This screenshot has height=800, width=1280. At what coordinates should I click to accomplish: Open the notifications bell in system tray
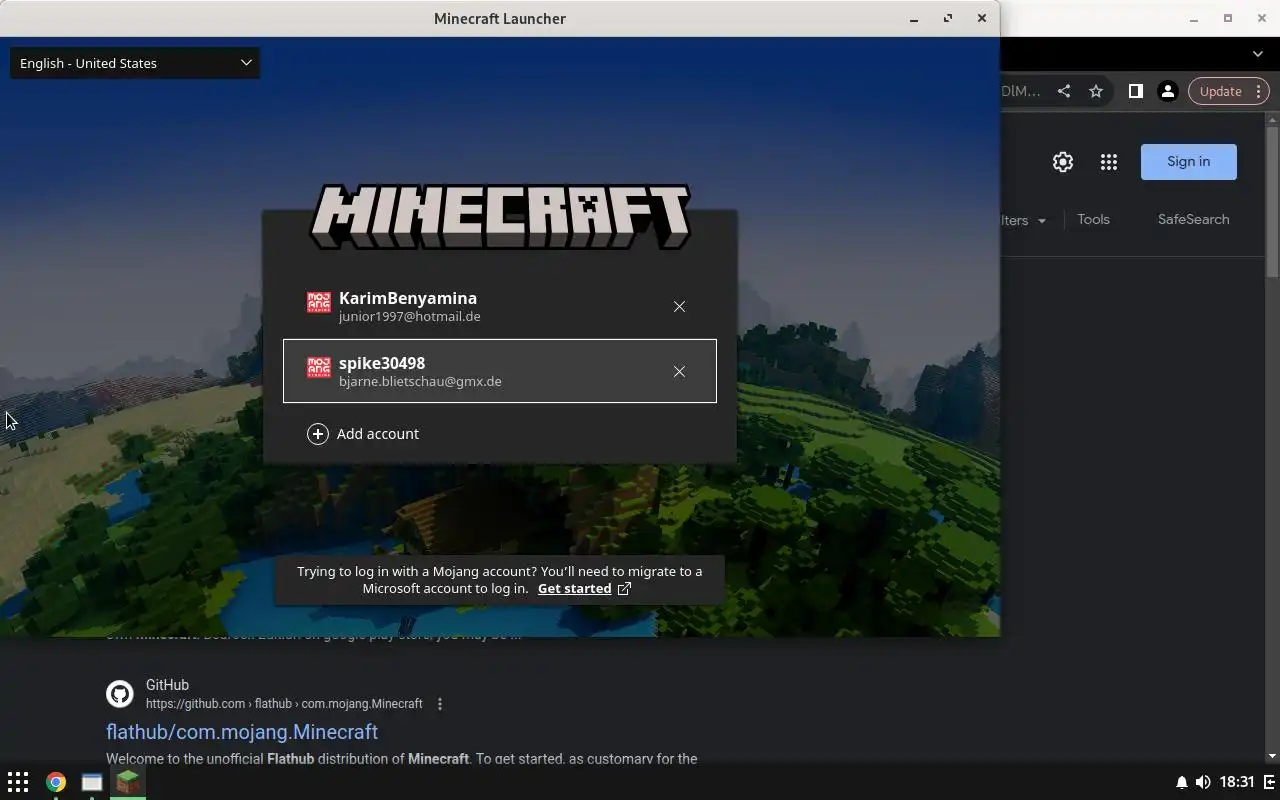(1181, 782)
